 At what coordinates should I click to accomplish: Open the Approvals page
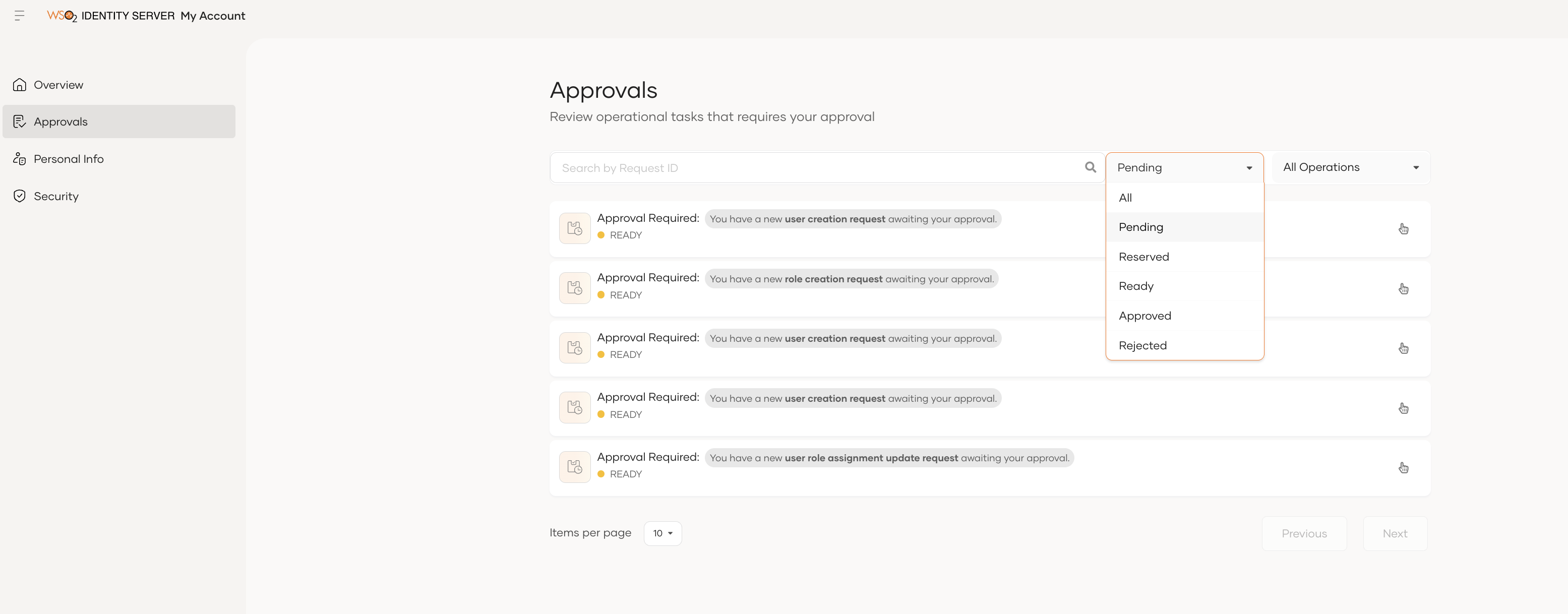pyautogui.click(x=118, y=121)
